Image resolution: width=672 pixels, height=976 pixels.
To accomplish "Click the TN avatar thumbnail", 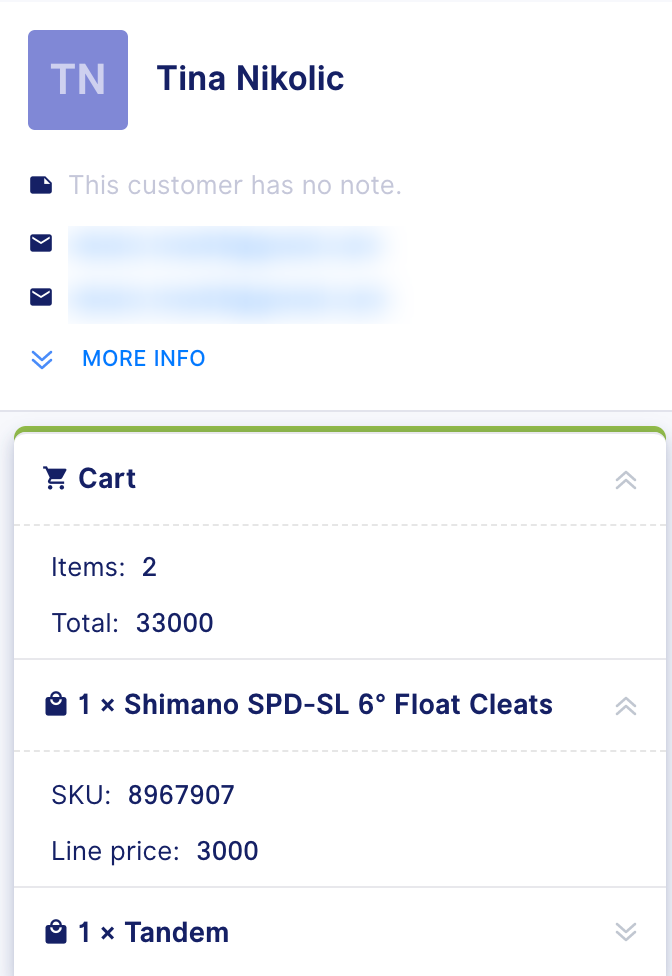I will click(x=78, y=80).
